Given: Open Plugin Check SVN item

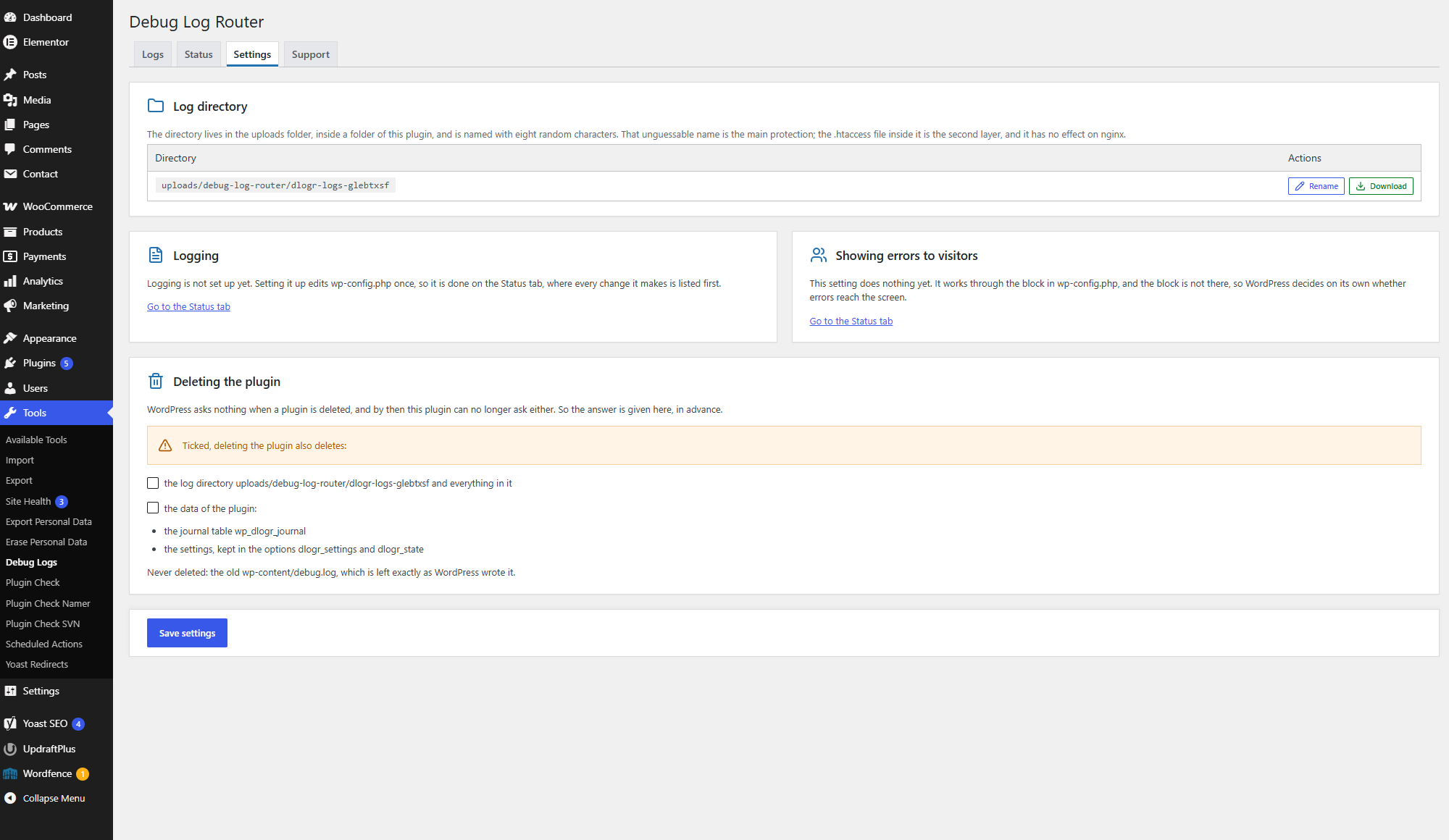Looking at the screenshot, I should (x=43, y=623).
